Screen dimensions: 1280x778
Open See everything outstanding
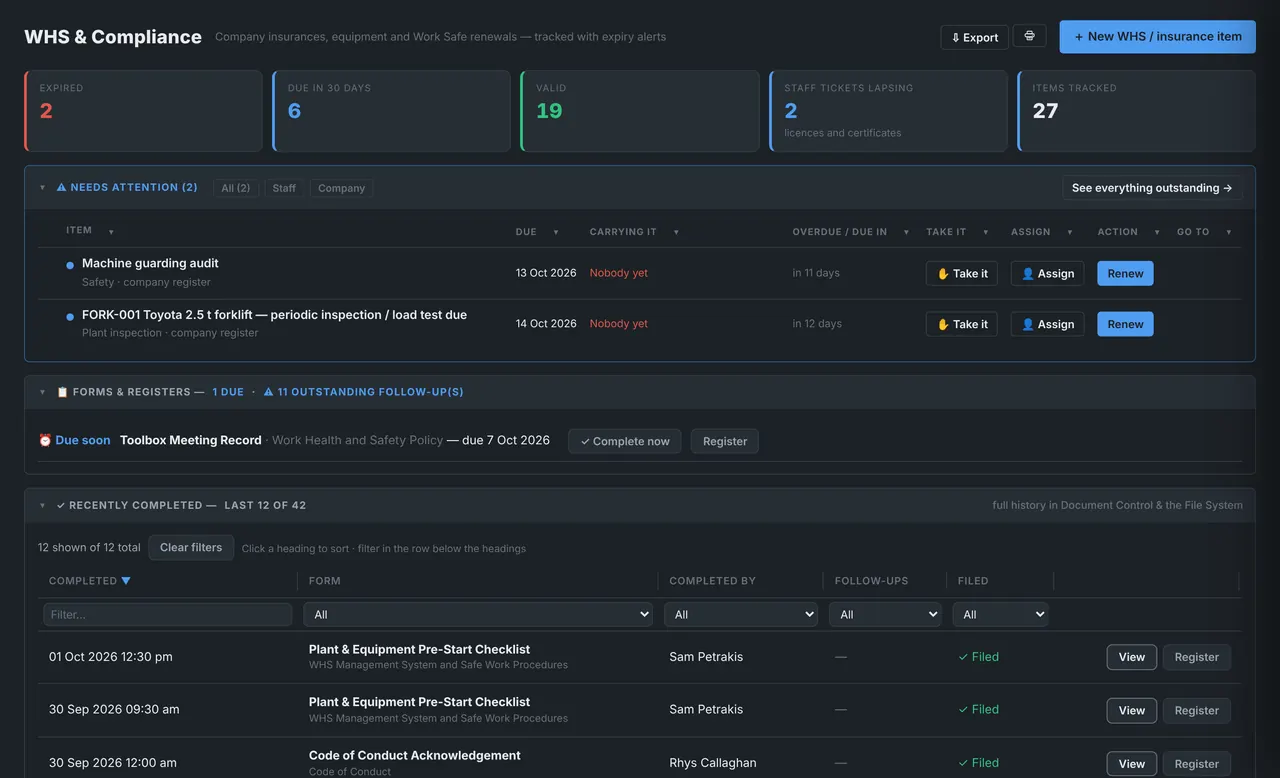pos(1152,188)
